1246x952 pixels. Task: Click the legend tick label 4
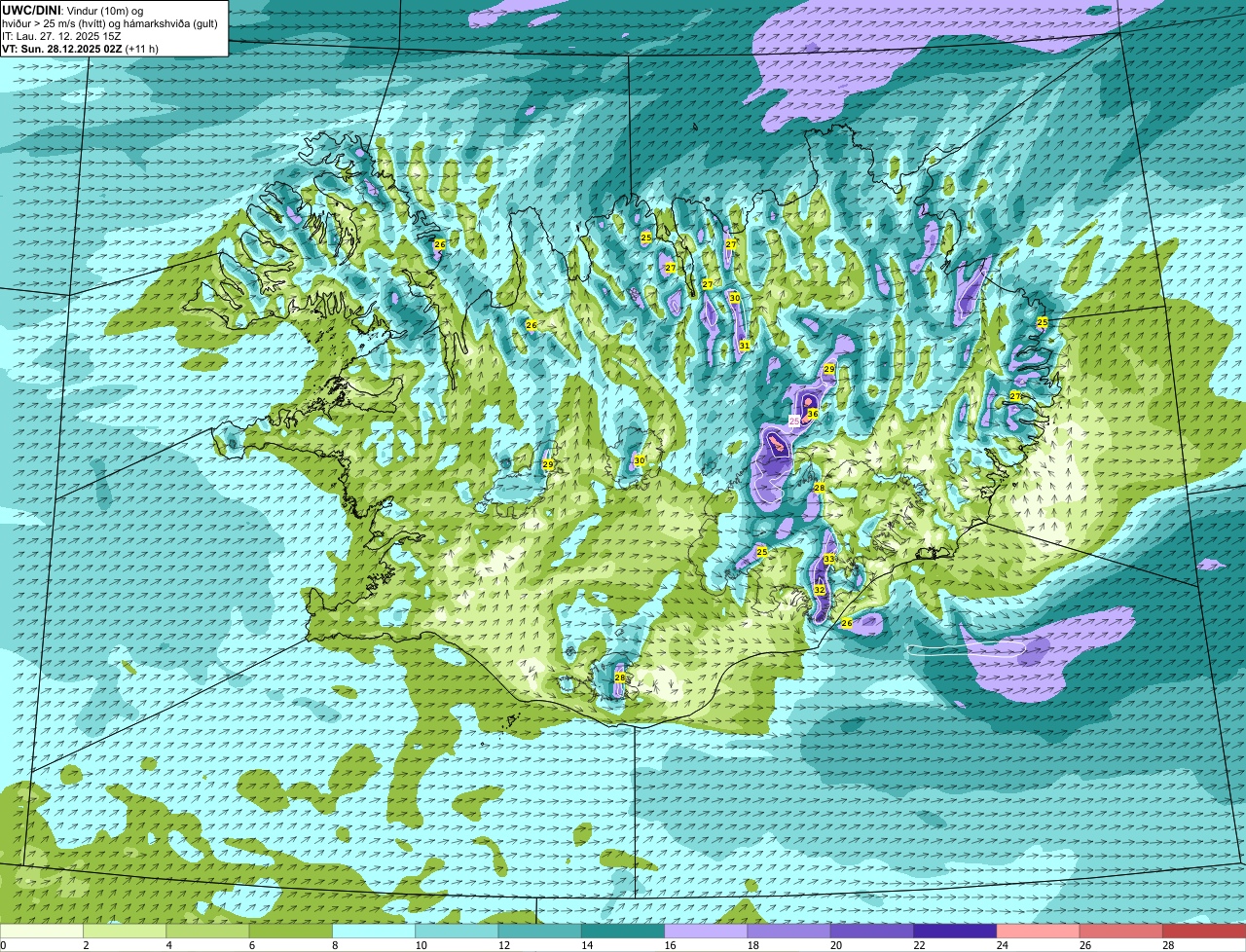pyautogui.click(x=168, y=945)
